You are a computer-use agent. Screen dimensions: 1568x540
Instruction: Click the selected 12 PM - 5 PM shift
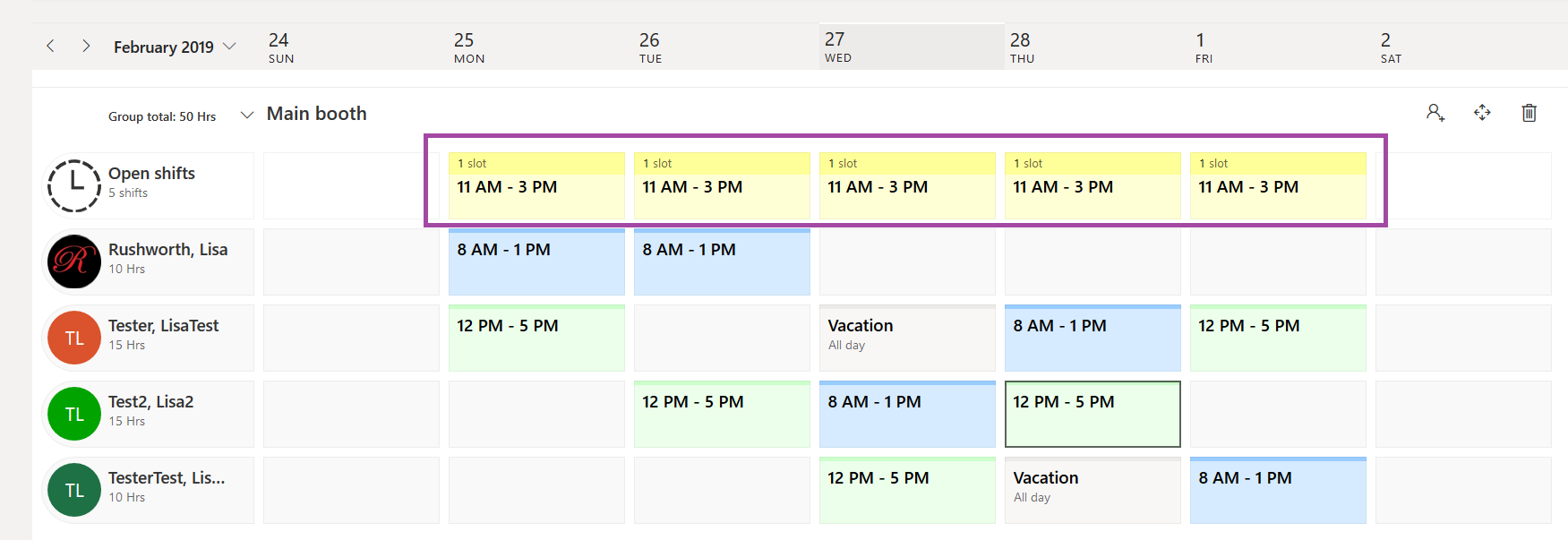pyautogui.click(x=1092, y=414)
